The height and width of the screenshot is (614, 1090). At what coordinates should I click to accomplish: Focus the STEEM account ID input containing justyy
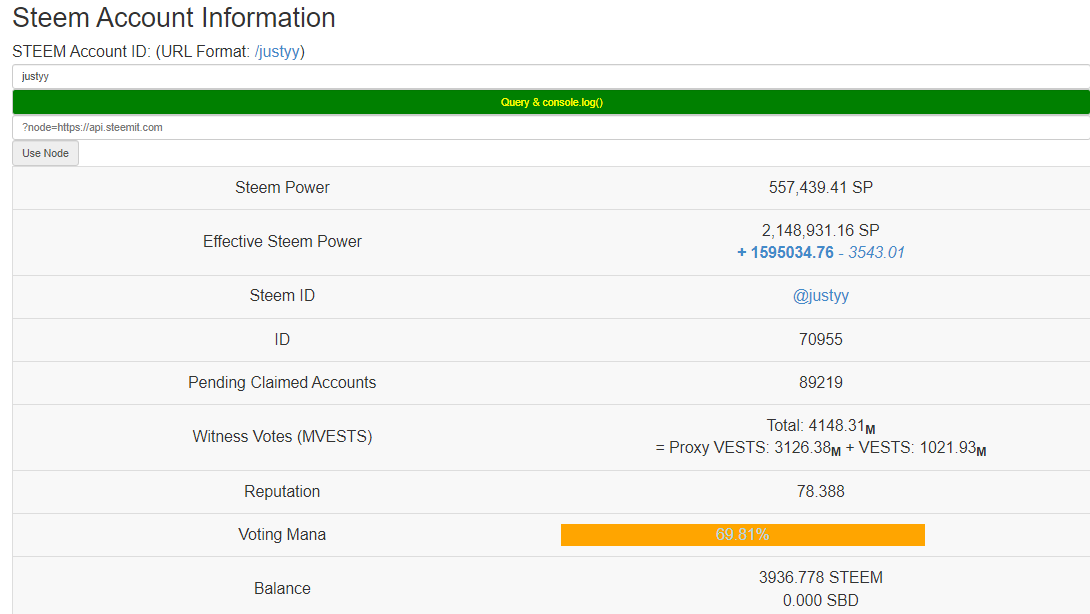coord(551,76)
